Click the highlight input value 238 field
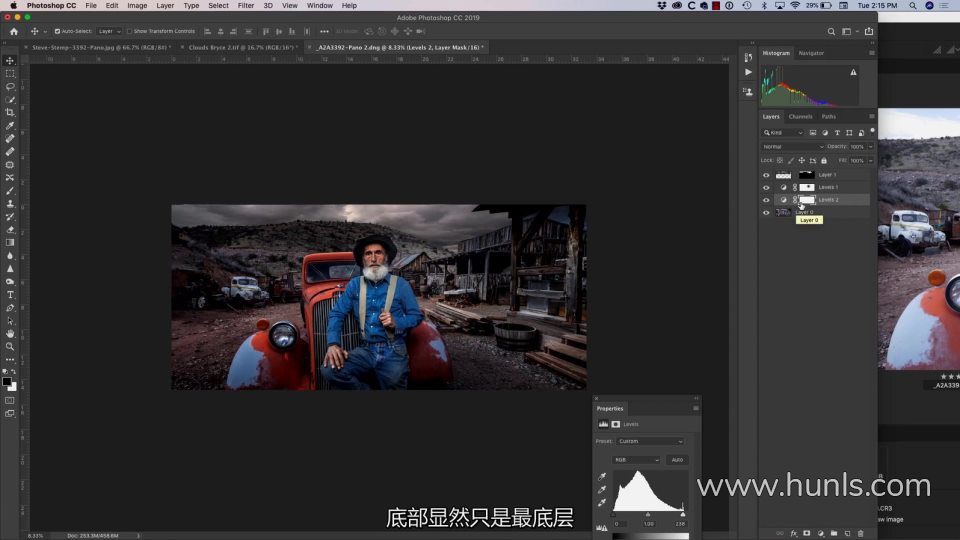 pyautogui.click(x=680, y=524)
